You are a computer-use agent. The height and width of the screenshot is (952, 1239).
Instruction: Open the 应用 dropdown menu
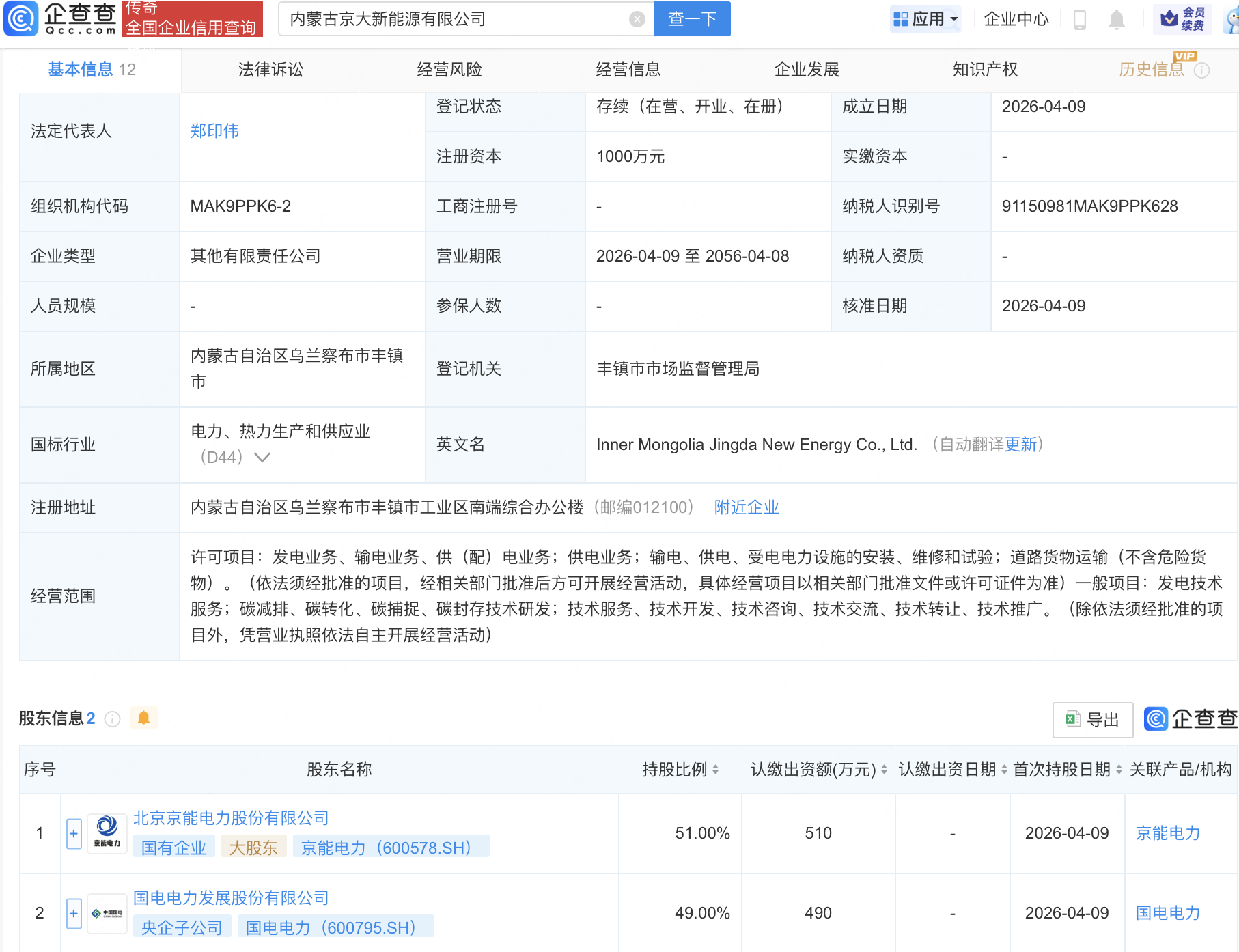coord(925,19)
